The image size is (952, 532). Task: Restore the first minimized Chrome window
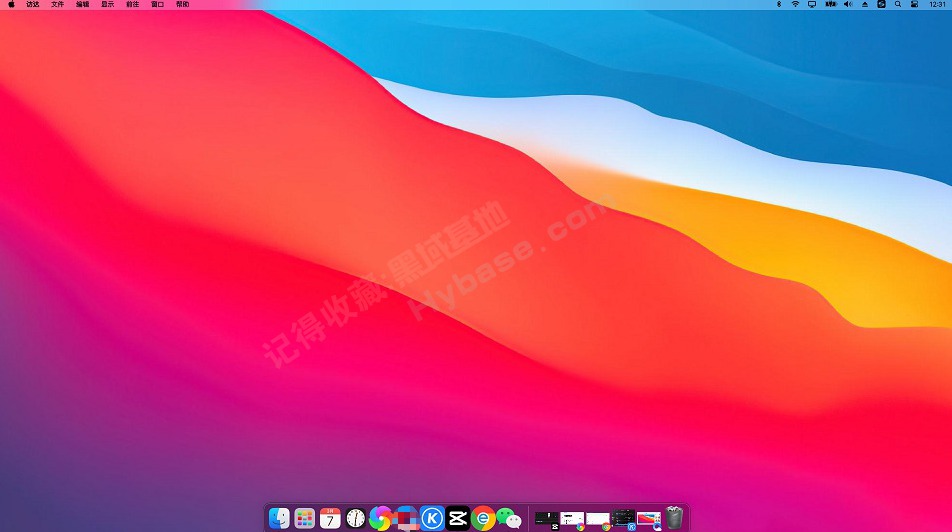pyautogui.click(x=572, y=520)
